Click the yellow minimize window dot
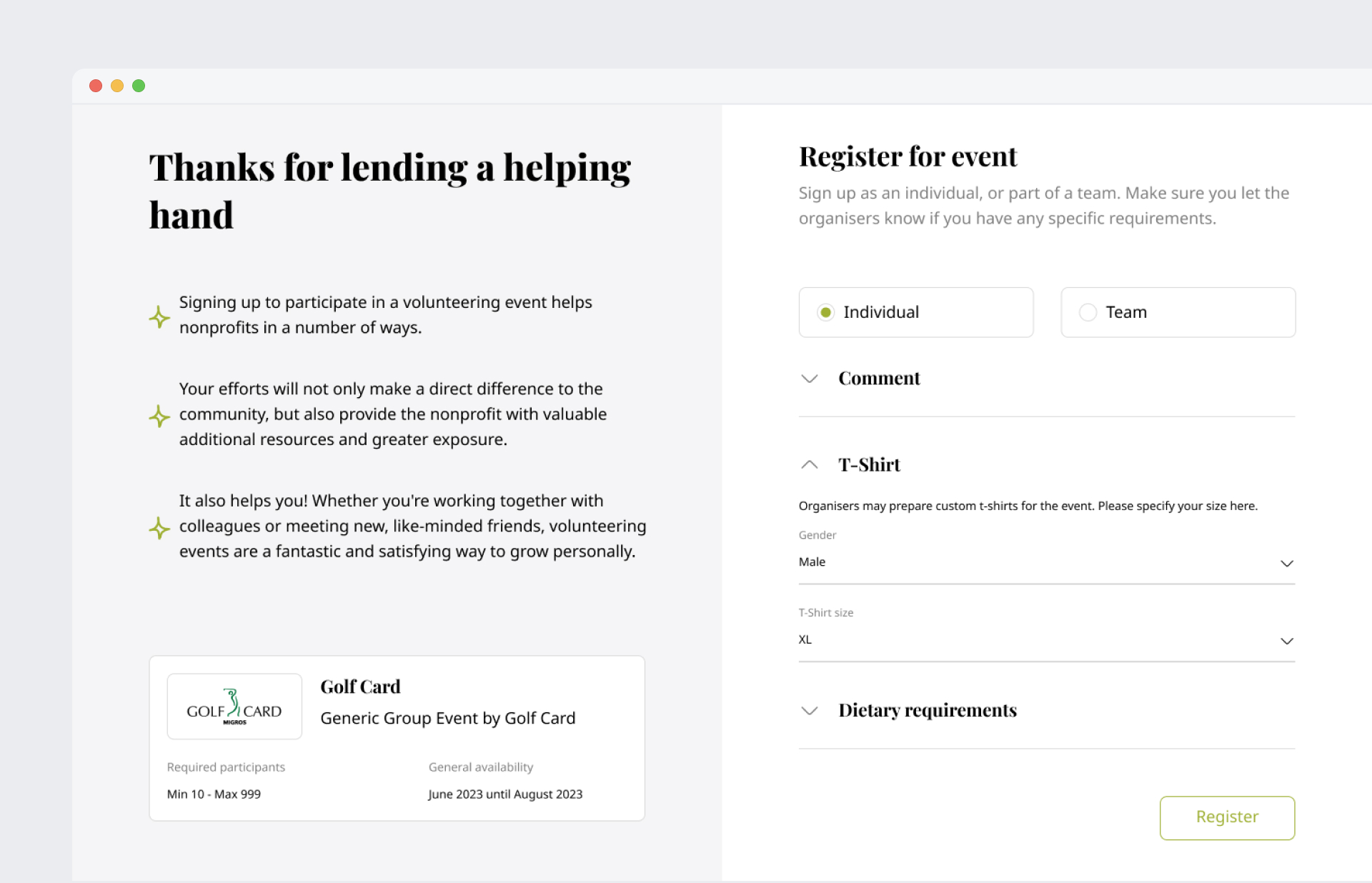The height and width of the screenshot is (883, 1372). coord(117,86)
